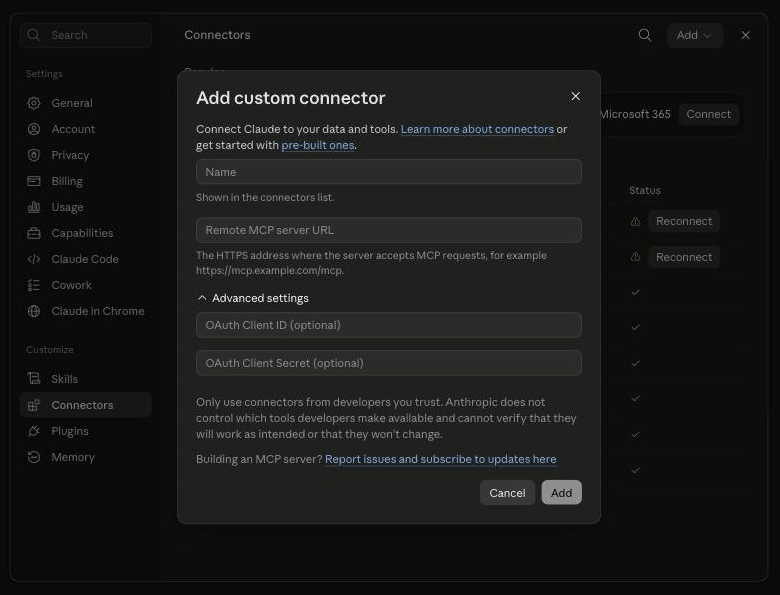The width and height of the screenshot is (780, 595).
Task: Click the Microsoft 365 label
Action: tap(635, 114)
